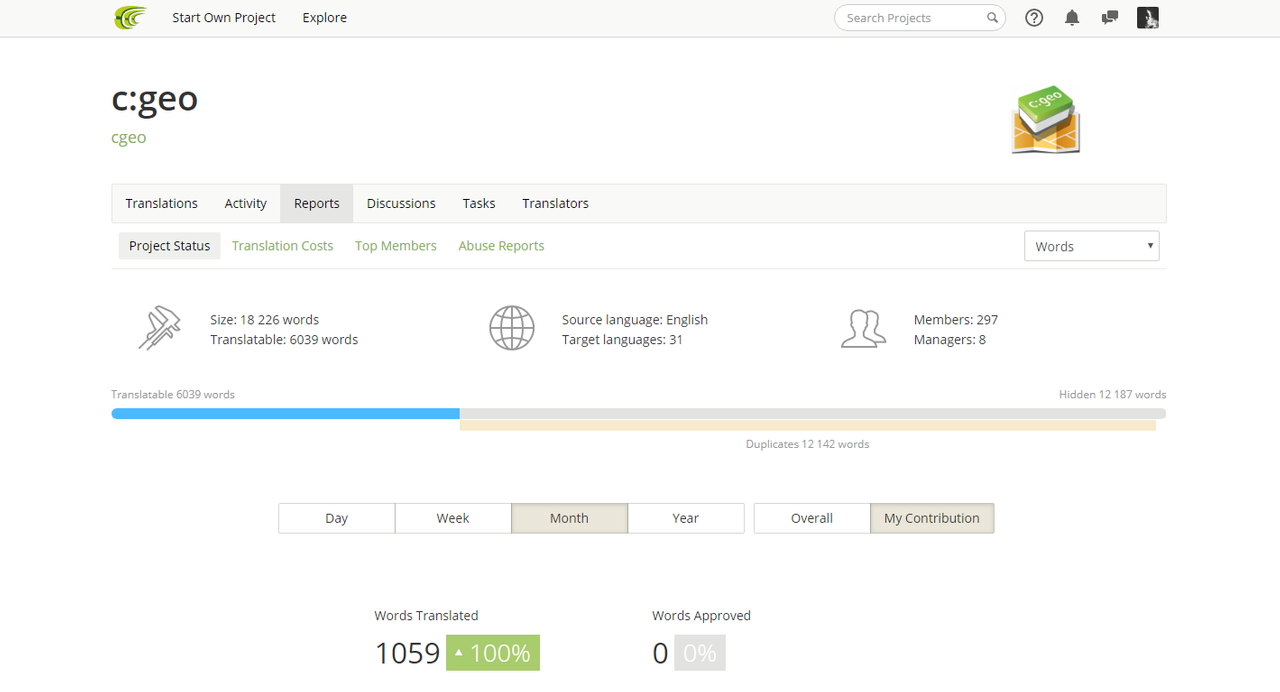Select the Year period toggle
The height and width of the screenshot is (692, 1280).
pyautogui.click(x=686, y=518)
